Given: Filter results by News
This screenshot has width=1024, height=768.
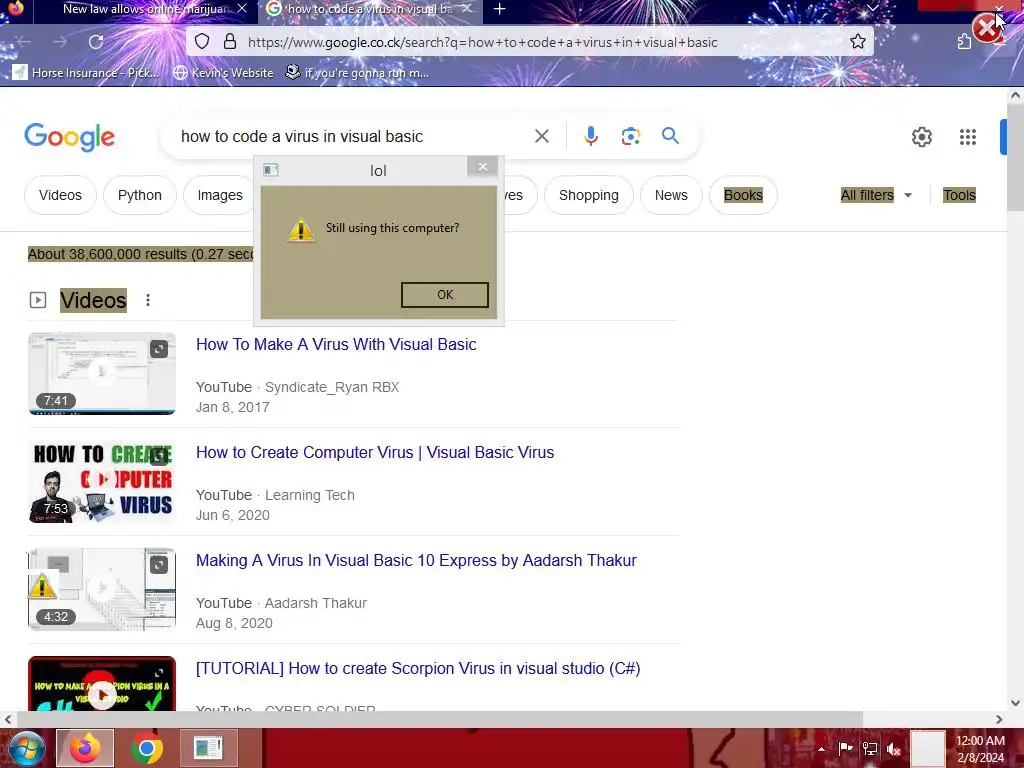Looking at the screenshot, I should pos(671,195).
